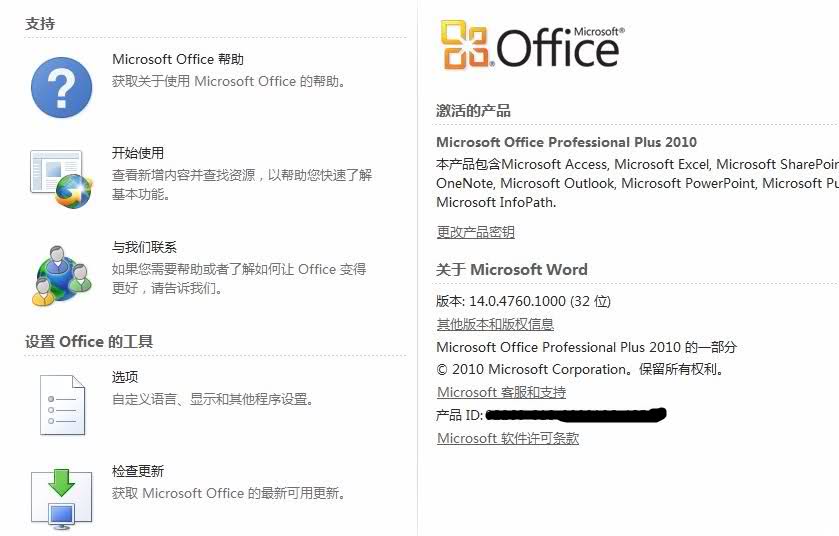The image size is (839, 536).
Task: Open 其他版本和版权信息 link
Action: [x=495, y=324]
